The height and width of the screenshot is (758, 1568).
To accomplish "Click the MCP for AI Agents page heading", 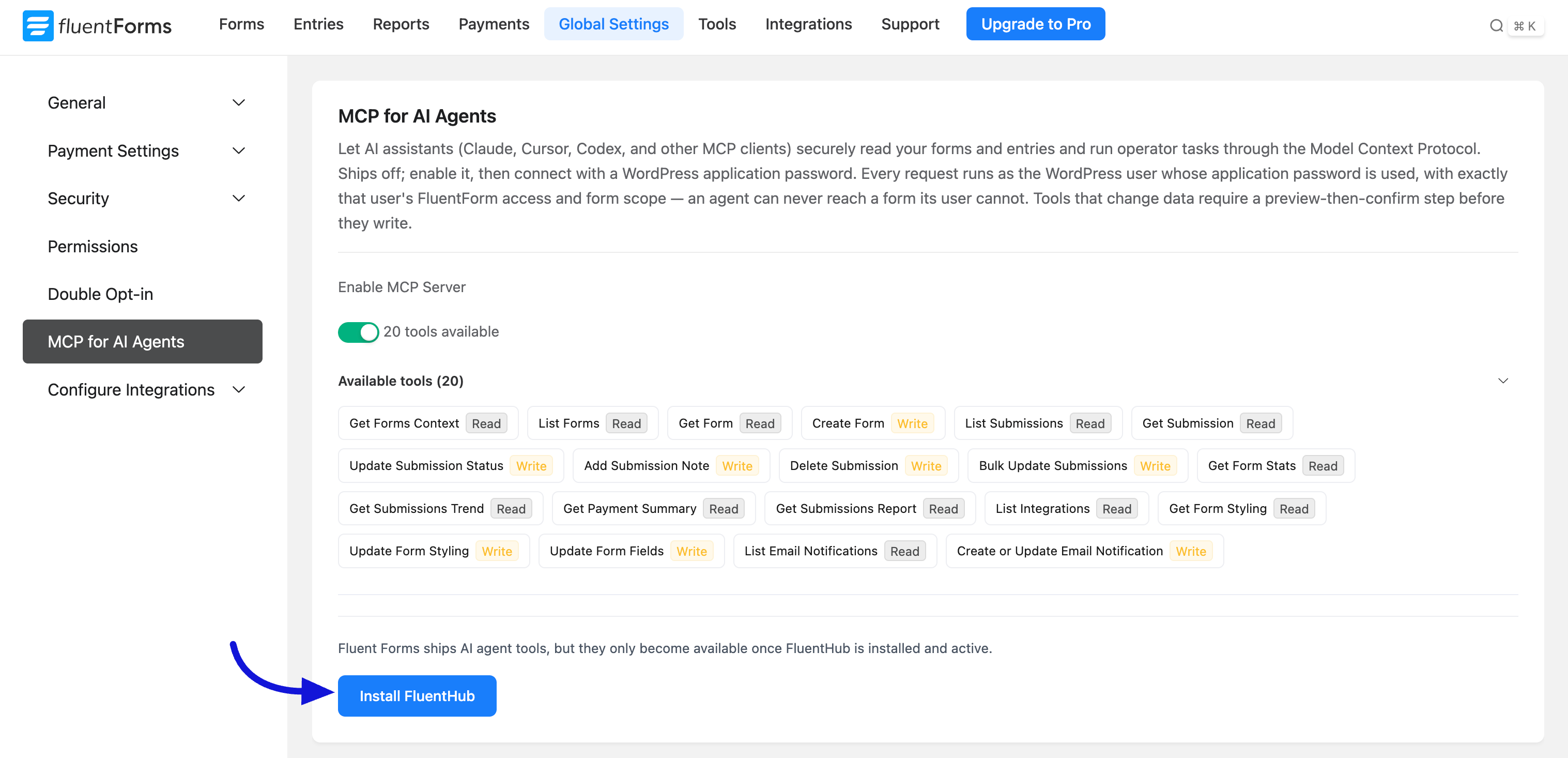I will [x=417, y=116].
